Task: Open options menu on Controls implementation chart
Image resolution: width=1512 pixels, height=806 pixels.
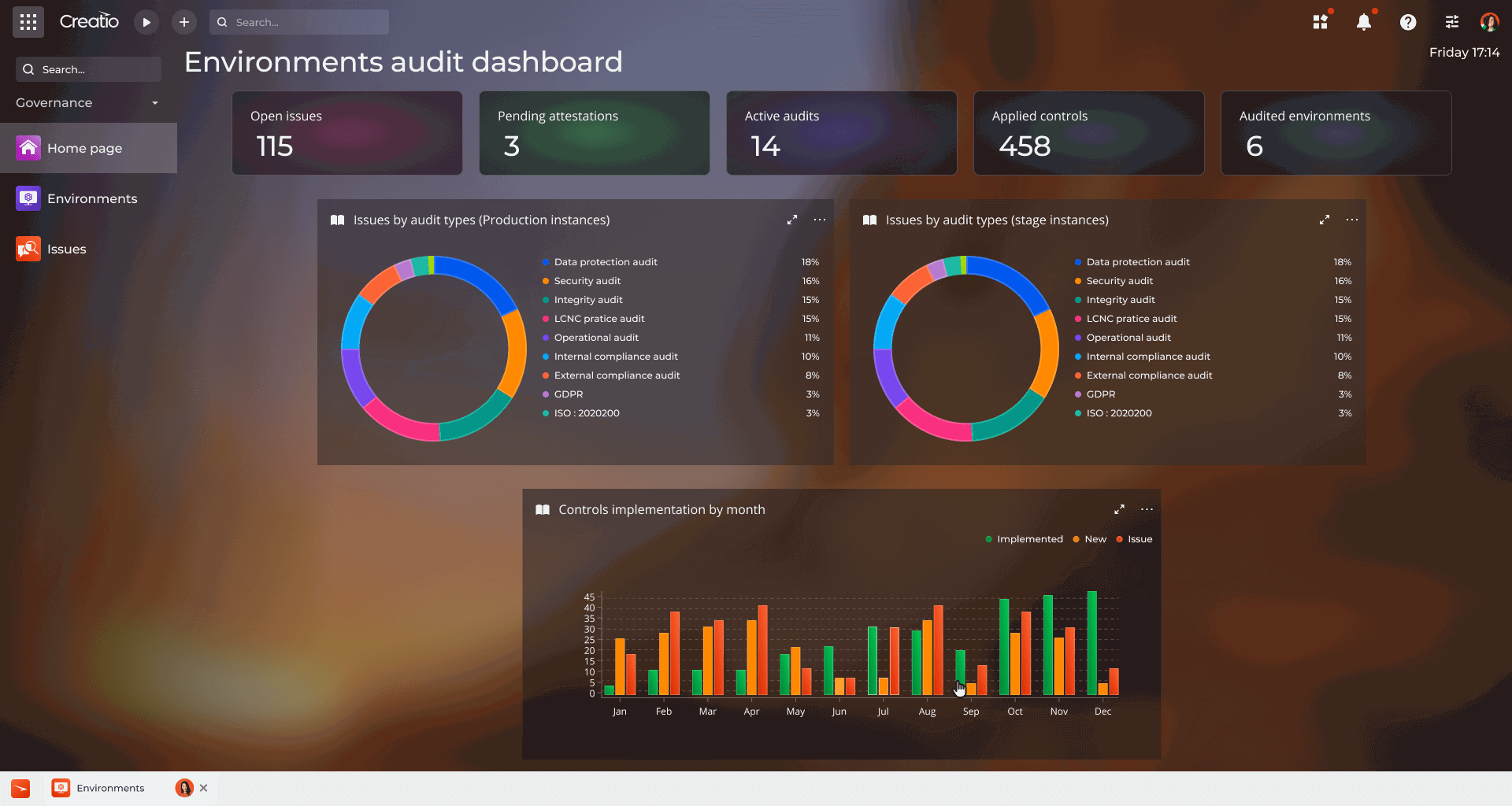Action: pyautogui.click(x=1147, y=509)
